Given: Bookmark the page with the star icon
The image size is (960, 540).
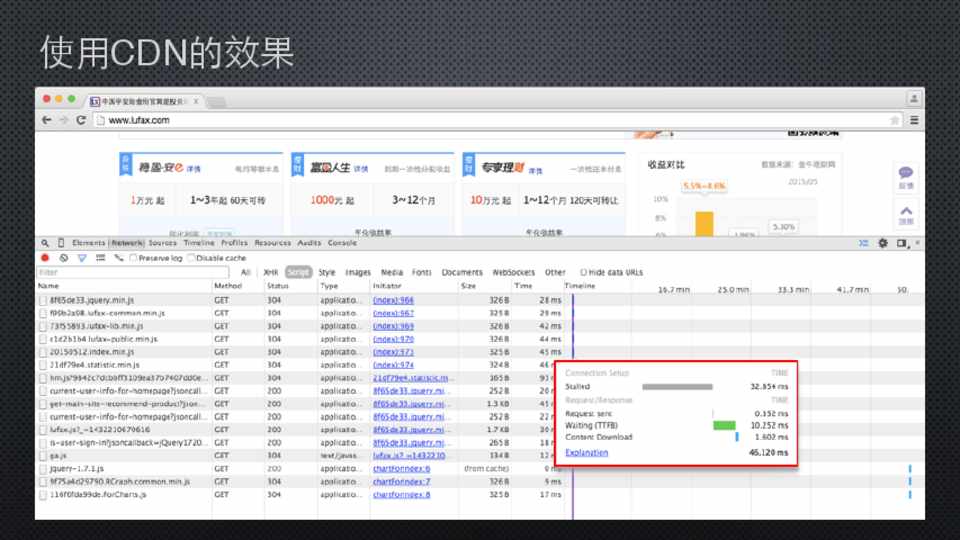Looking at the screenshot, I should coord(894,120).
